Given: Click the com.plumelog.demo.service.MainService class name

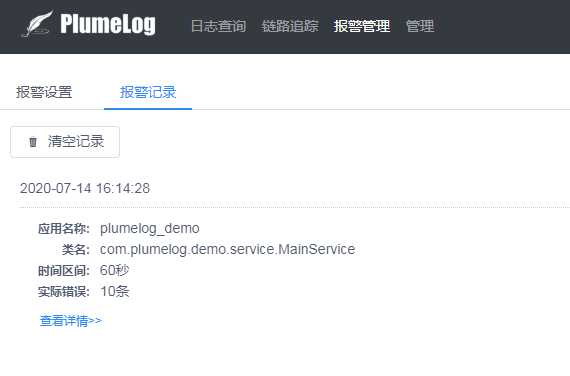Looking at the screenshot, I should 228,249.
